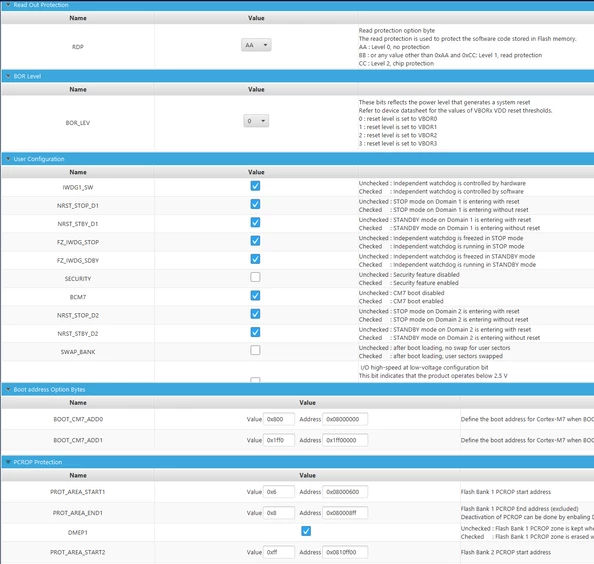Uncheck FZ_IWDG_SDBY checkbox
594x564 pixels.
point(255,259)
